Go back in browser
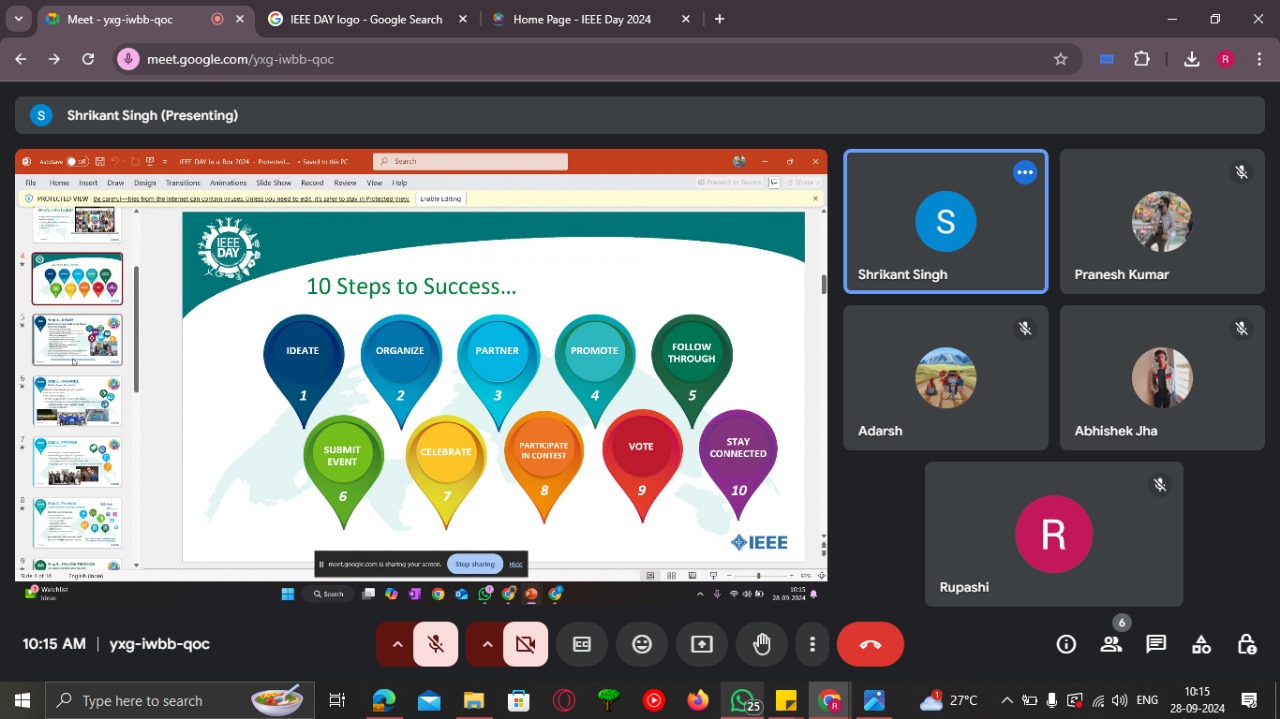Image resolution: width=1280 pixels, height=719 pixels. pyautogui.click(x=21, y=59)
